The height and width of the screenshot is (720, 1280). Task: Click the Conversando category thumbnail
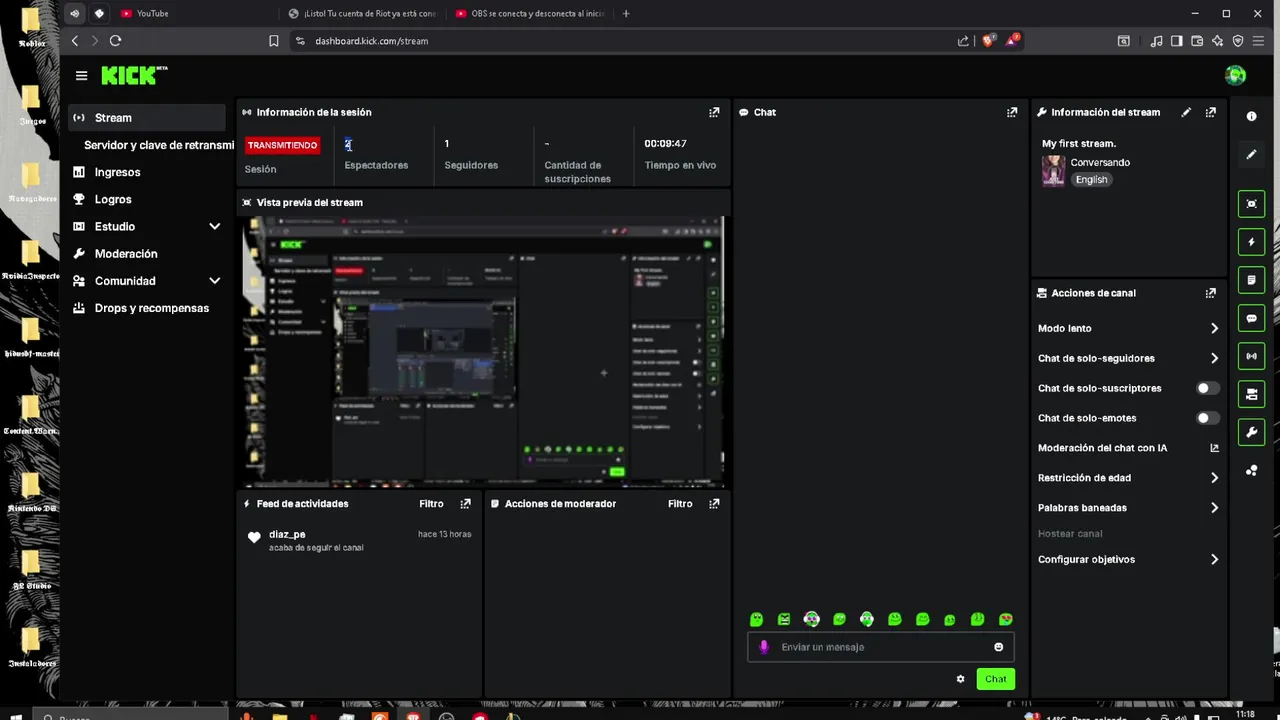1053,171
